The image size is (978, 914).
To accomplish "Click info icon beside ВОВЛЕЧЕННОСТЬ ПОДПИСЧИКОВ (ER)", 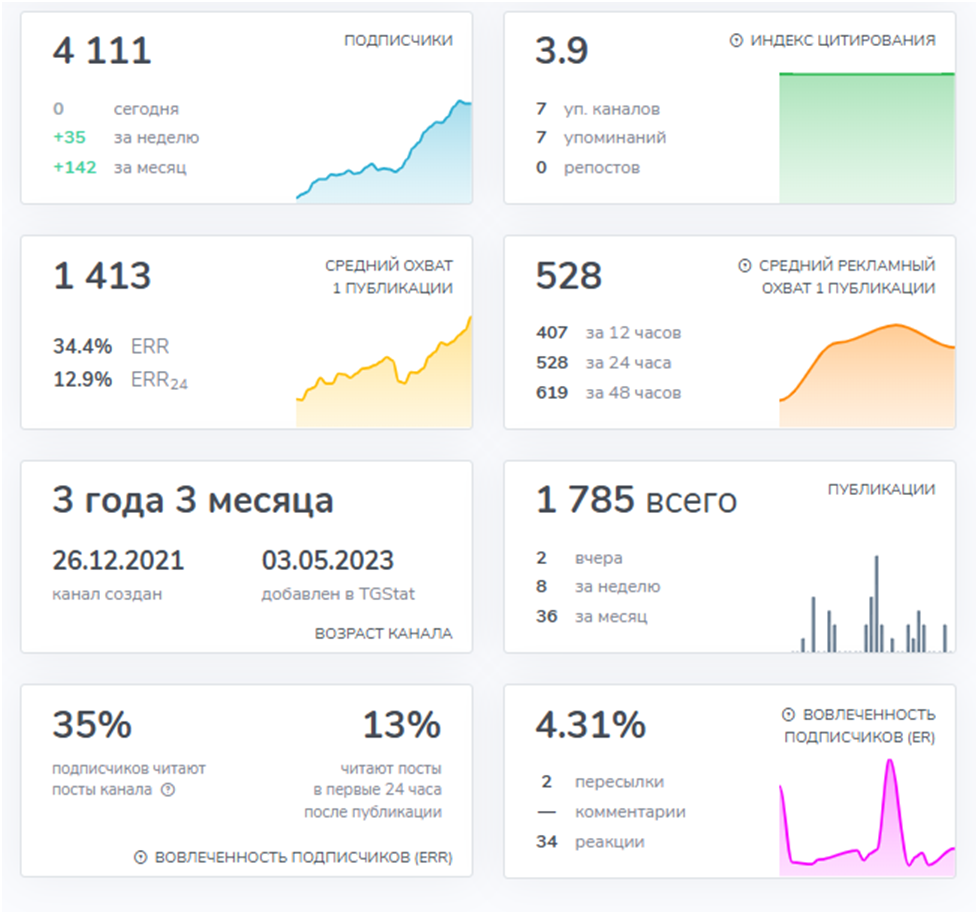I will coord(788,715).
